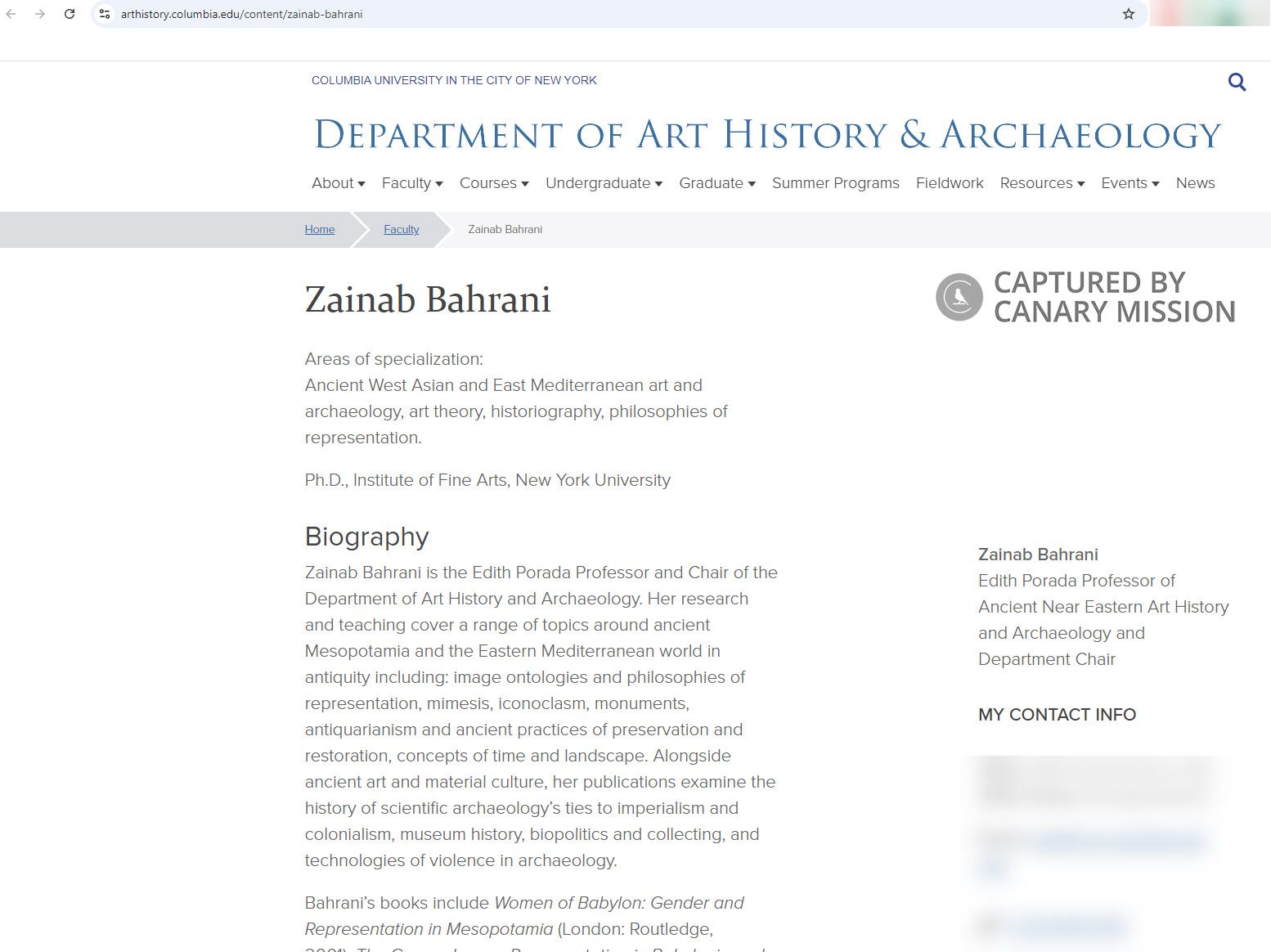Click the Canary Mission bird logo

coord(959,297)
